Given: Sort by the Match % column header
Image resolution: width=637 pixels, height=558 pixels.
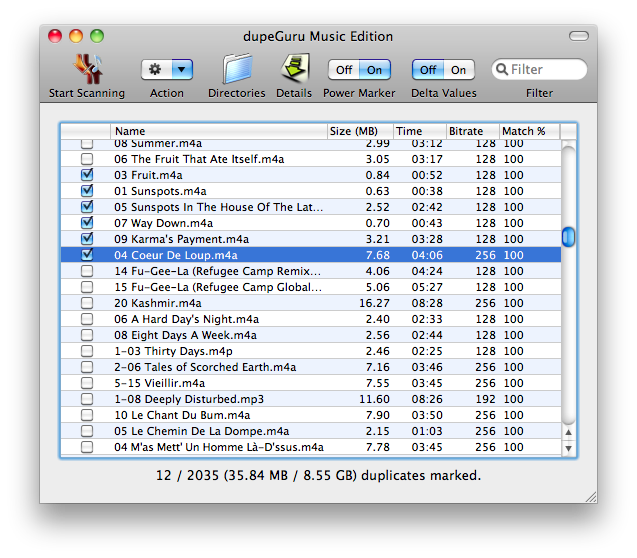Looking at the screenshot, I should pyautogui.click(x=529, y=131).
